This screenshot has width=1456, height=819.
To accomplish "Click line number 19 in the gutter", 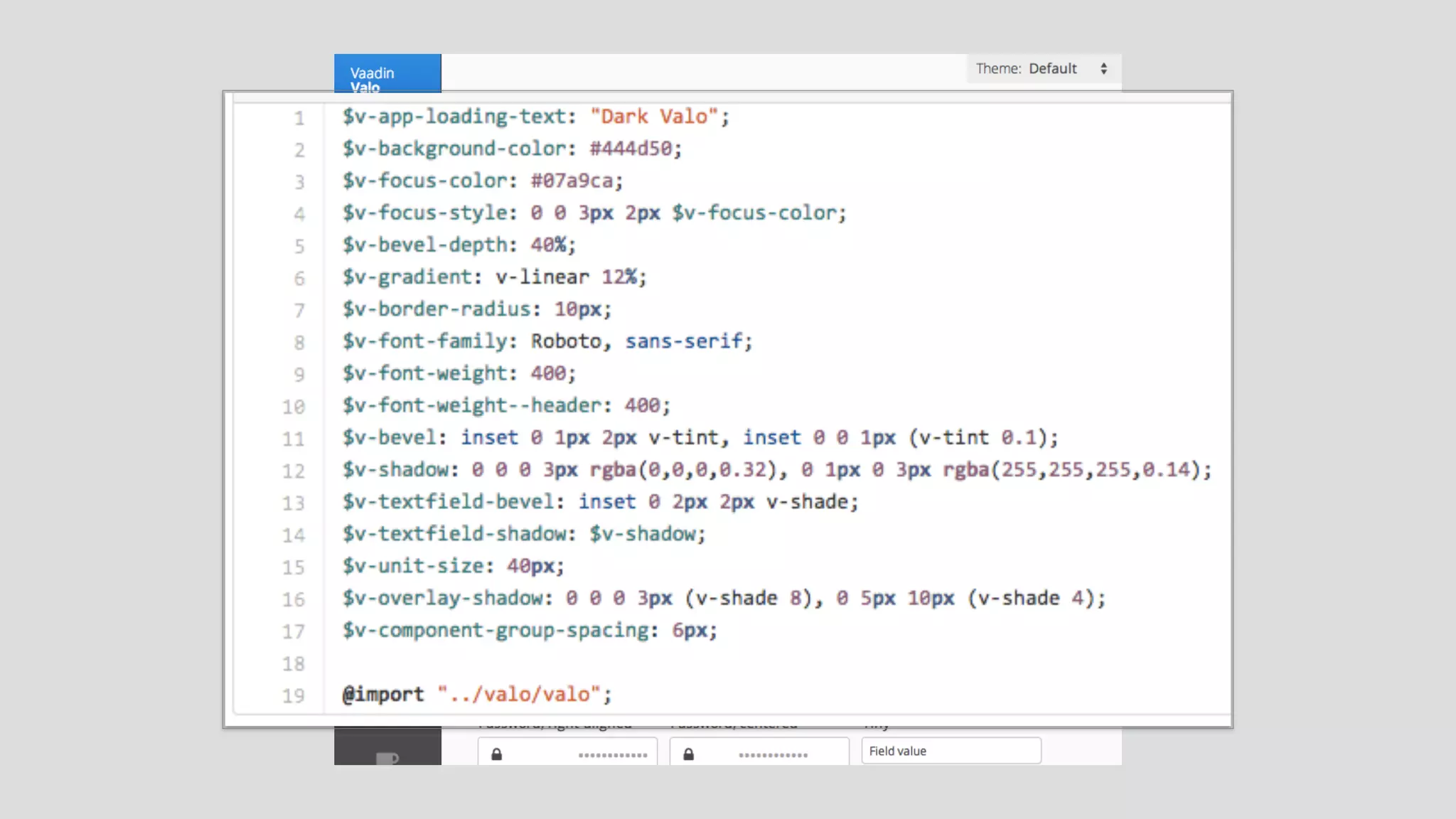I will [x=293, y=695].
